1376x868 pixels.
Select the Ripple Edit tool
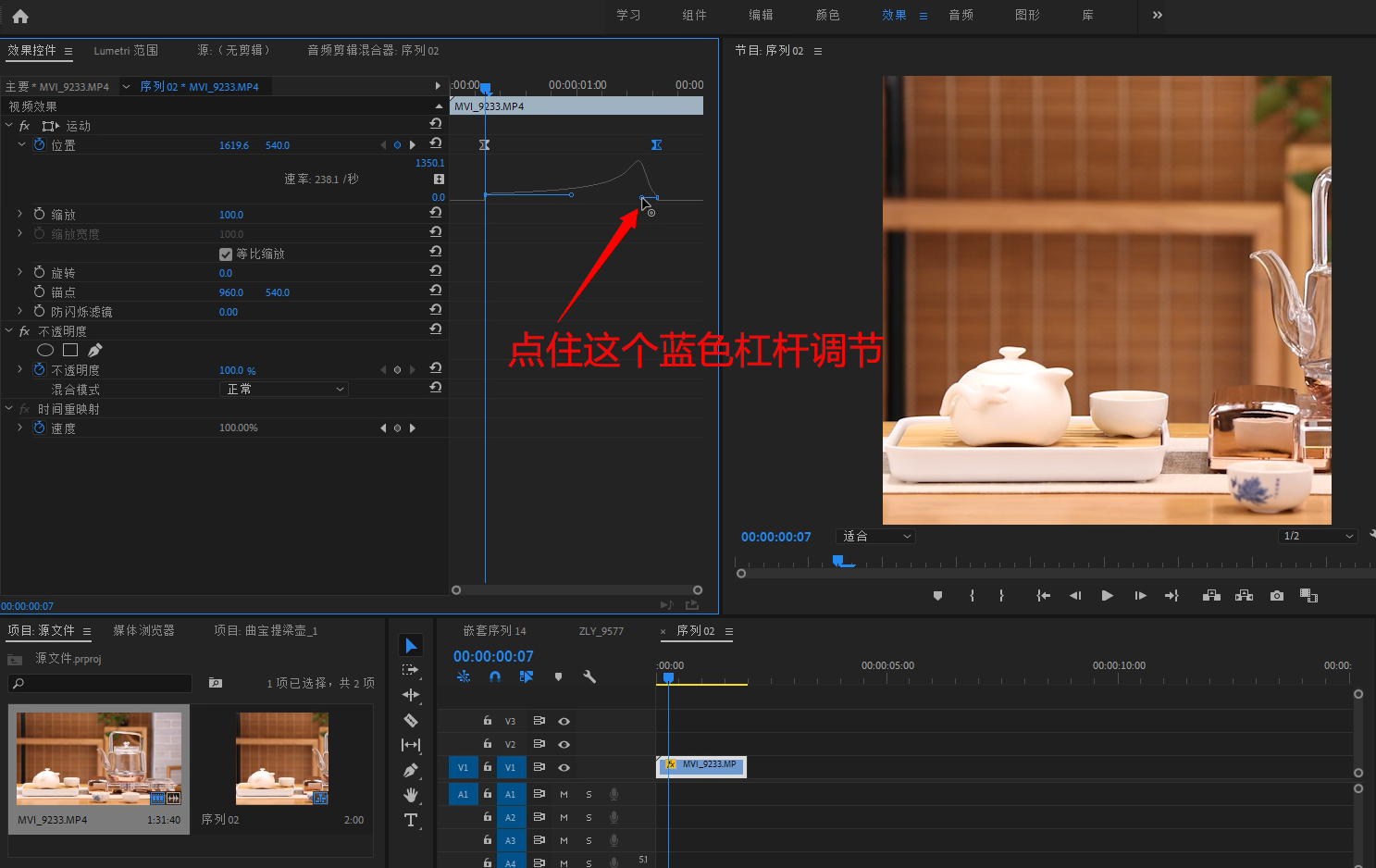(x=411, y=695)
